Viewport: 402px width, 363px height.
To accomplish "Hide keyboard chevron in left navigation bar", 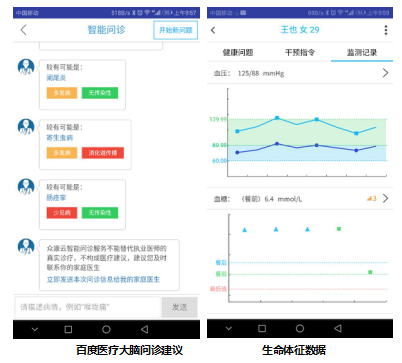I will click(35, 329).
